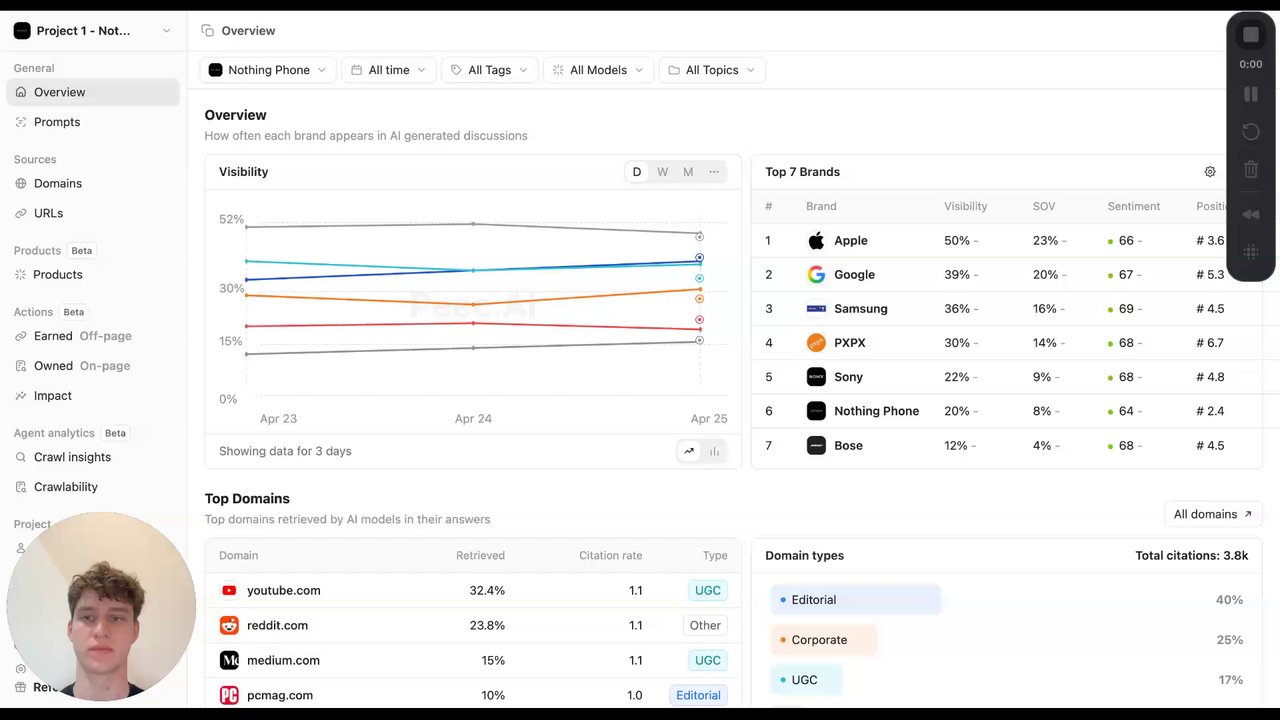The image size is (1280, 720).
Task: Click the UGC domain type bar
Action: [x=806, y=680]
